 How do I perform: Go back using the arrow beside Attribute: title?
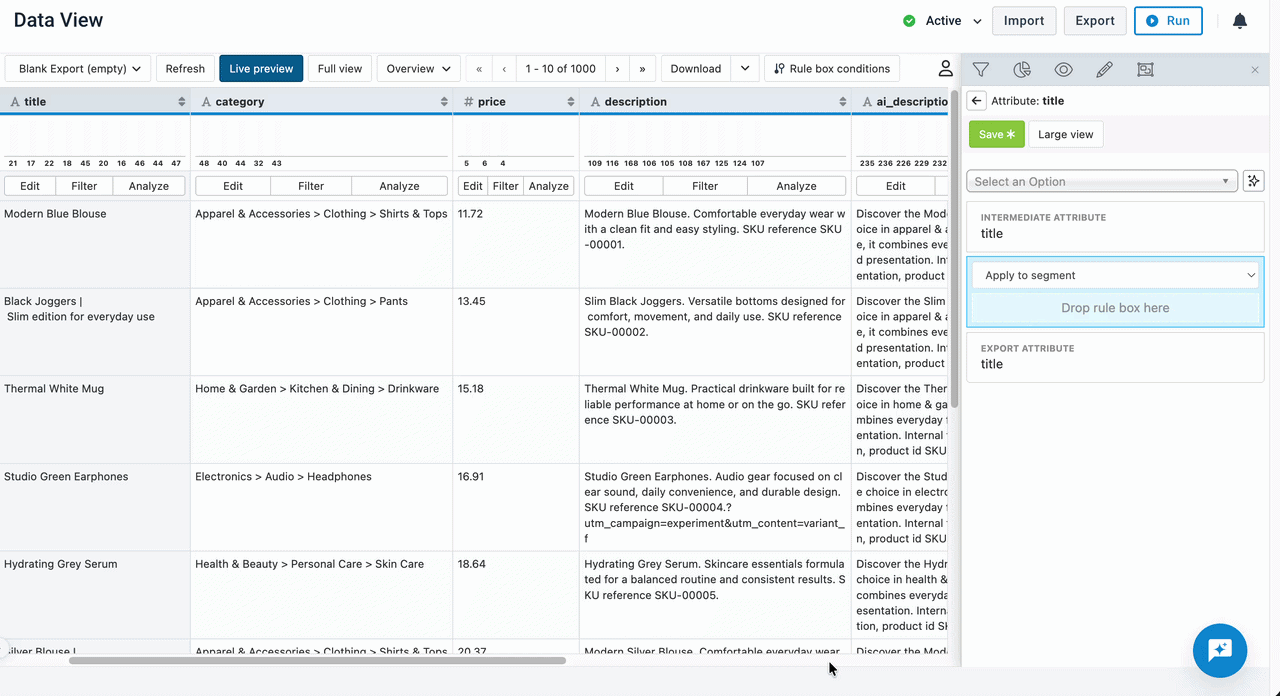coord(977,101)
